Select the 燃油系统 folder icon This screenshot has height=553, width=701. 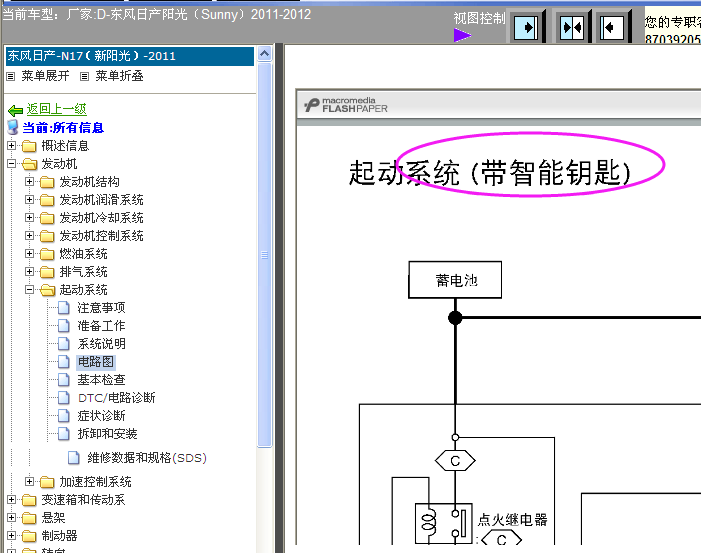[47, 254]
